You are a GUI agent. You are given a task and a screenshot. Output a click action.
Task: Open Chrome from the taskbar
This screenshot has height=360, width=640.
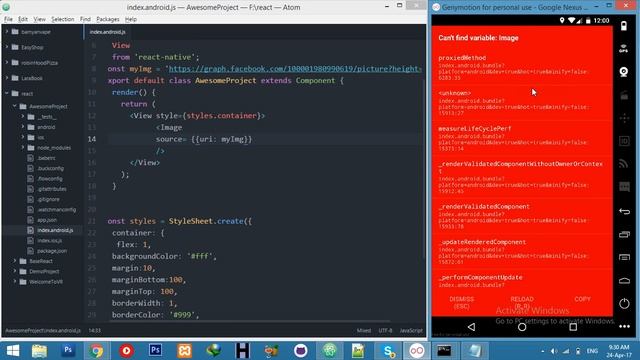(x=96, y=351)
